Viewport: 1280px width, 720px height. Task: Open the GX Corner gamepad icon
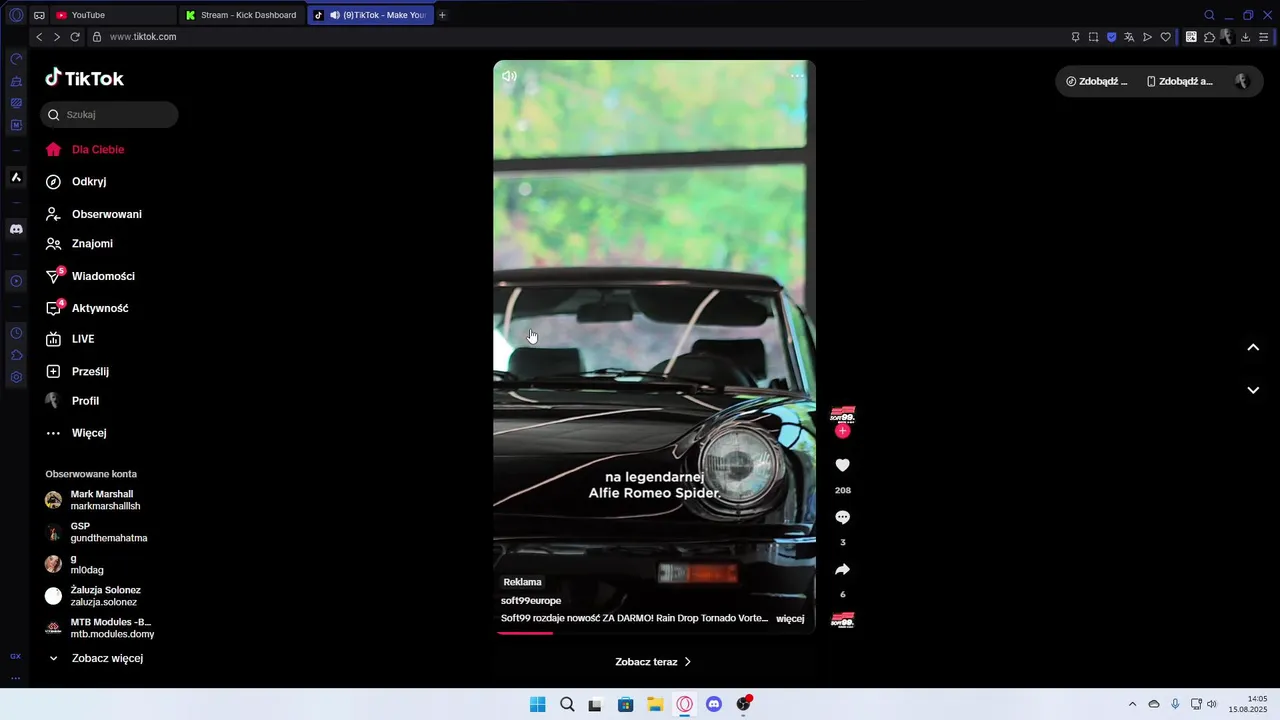pyautogui.click(x=39, y=15)
